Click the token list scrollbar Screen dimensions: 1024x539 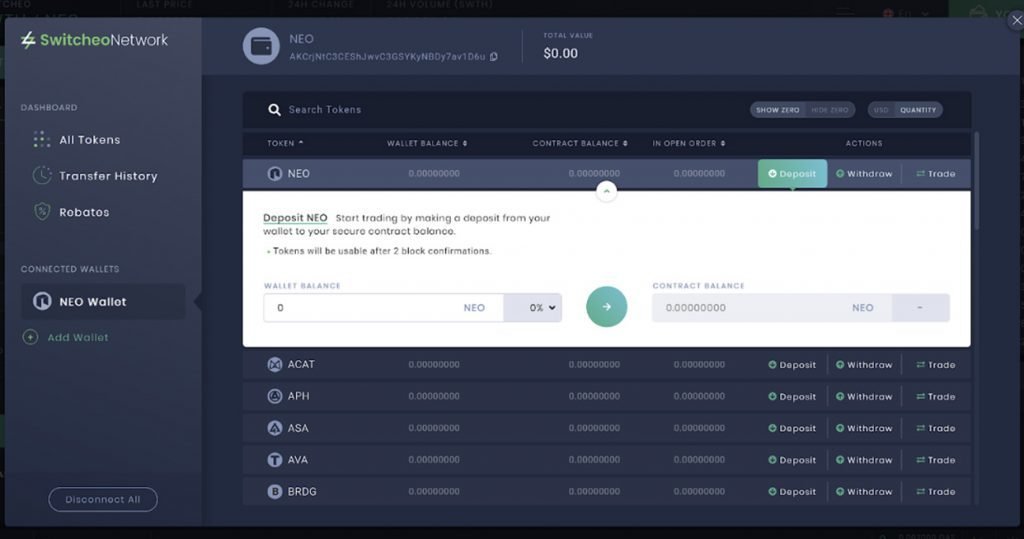coord(976,180)
